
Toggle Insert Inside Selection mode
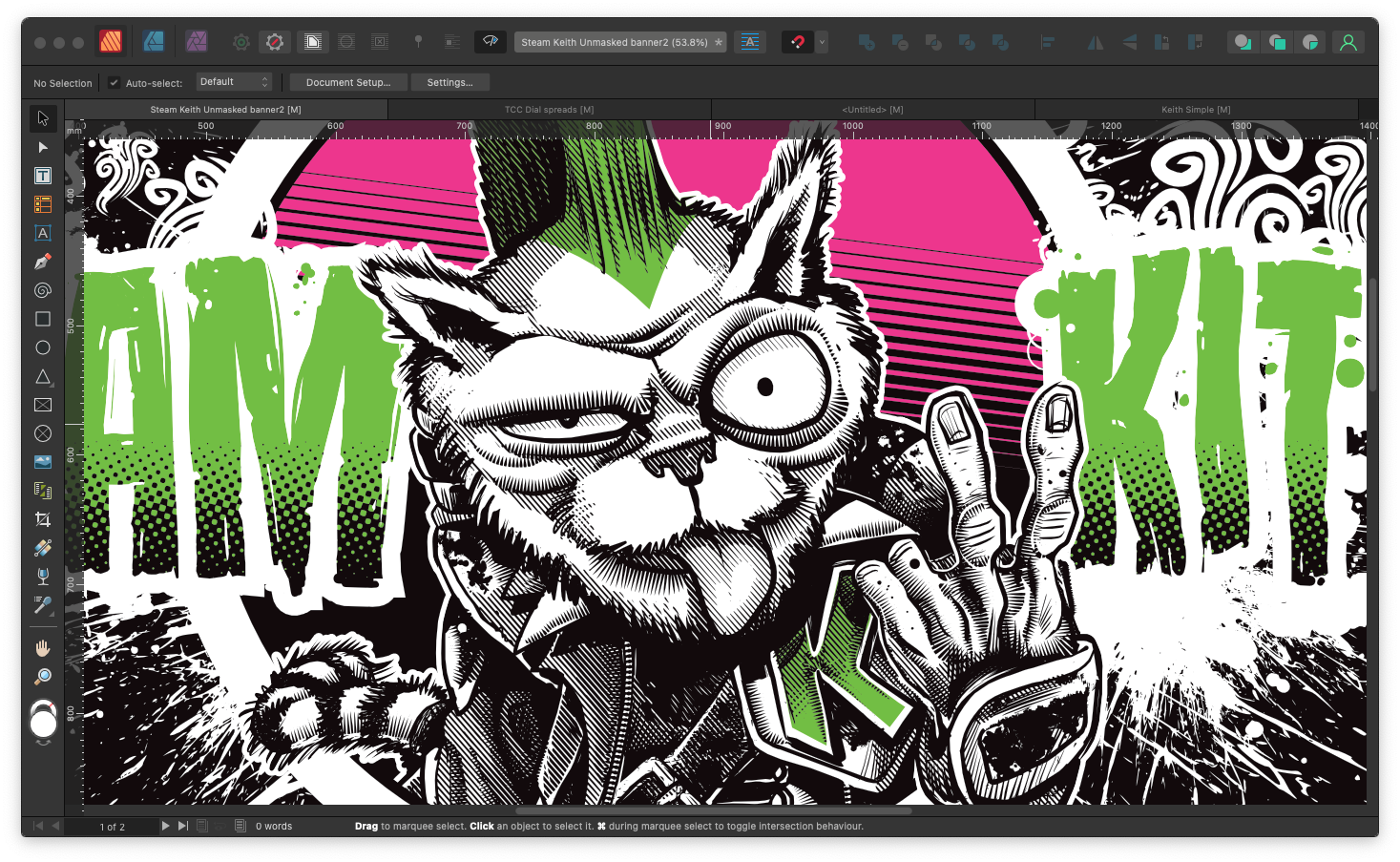(1310, 42)
